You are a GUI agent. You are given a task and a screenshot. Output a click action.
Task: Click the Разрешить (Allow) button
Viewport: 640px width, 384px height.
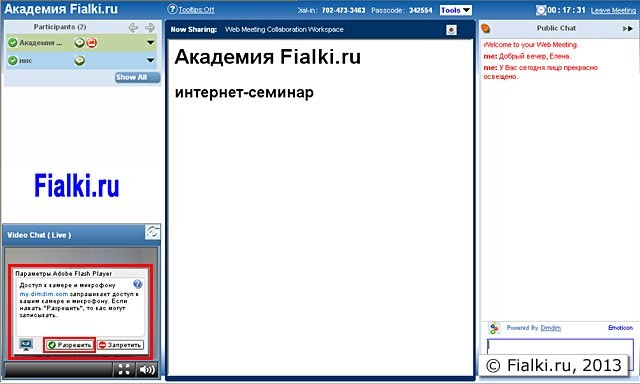[69, 345]
